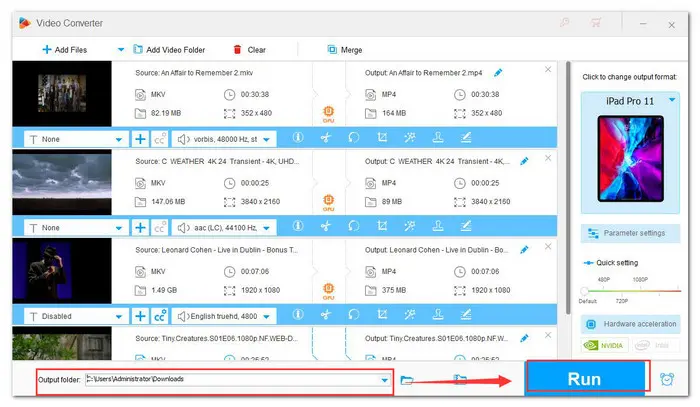
Task: Click An Affair to Remember video thumbnail
Action: point(62,94)
